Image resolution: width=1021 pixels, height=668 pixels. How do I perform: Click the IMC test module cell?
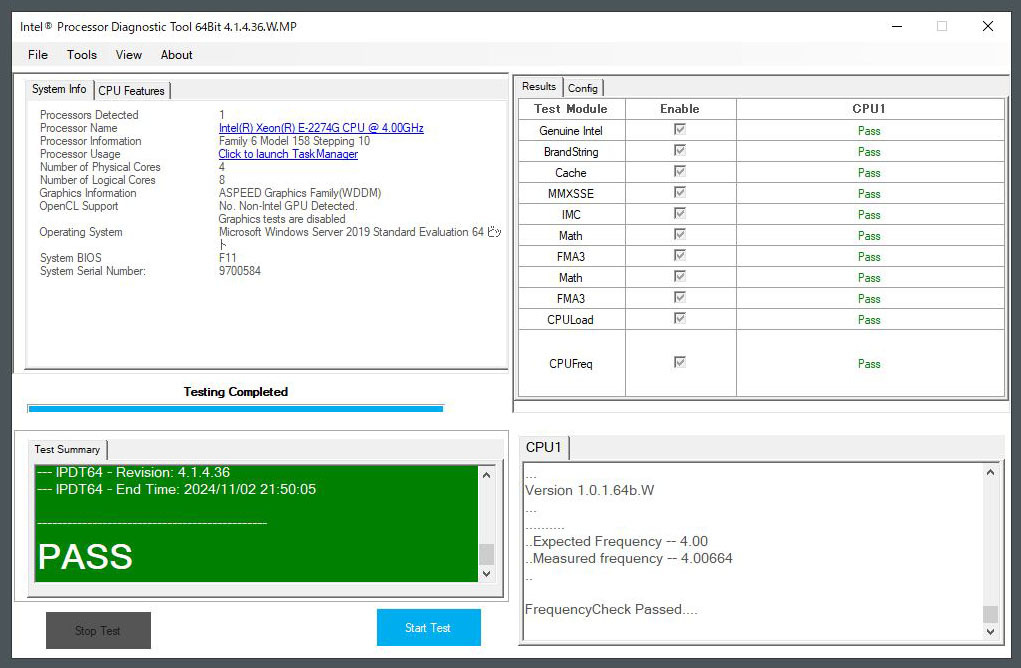click(x=571, y=215)
